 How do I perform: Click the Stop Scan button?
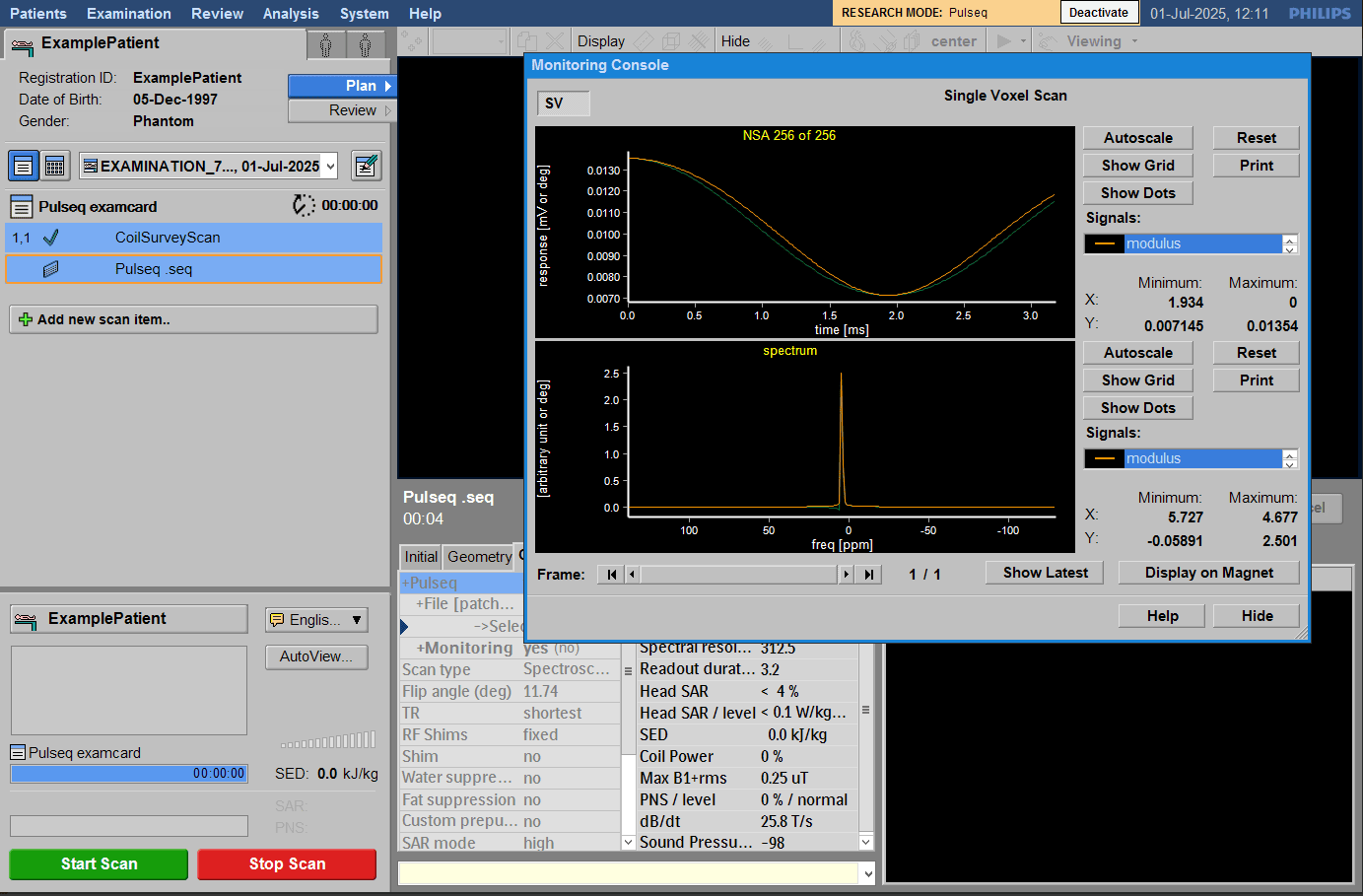click(287, 864)
